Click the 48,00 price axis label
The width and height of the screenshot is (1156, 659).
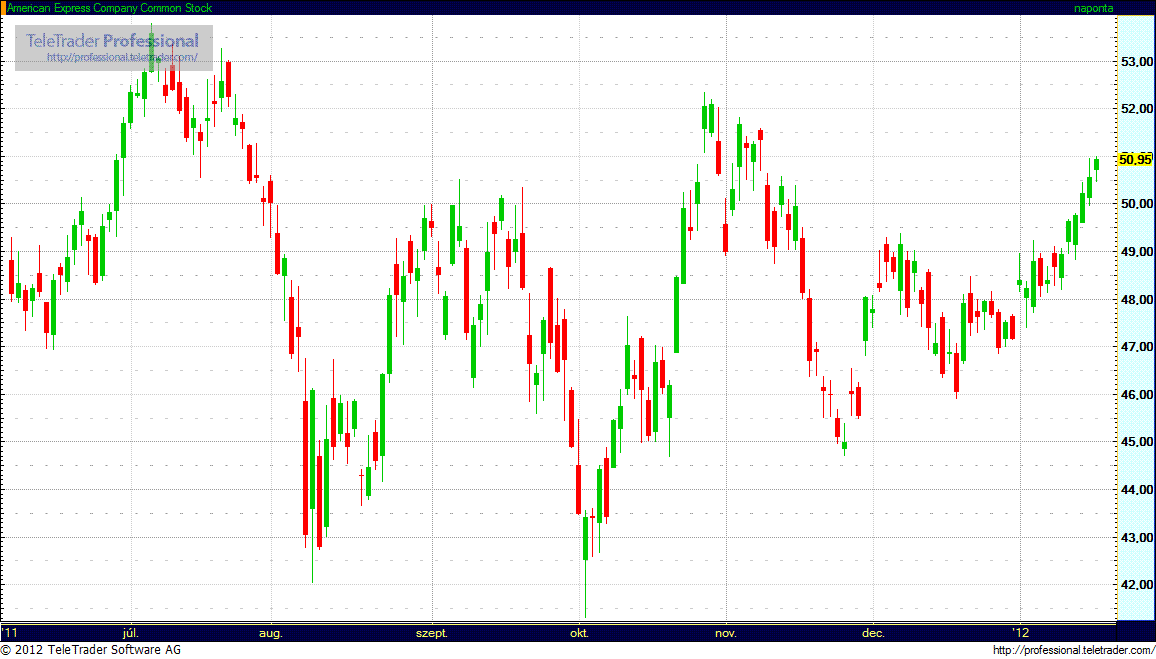[1136, 300]
